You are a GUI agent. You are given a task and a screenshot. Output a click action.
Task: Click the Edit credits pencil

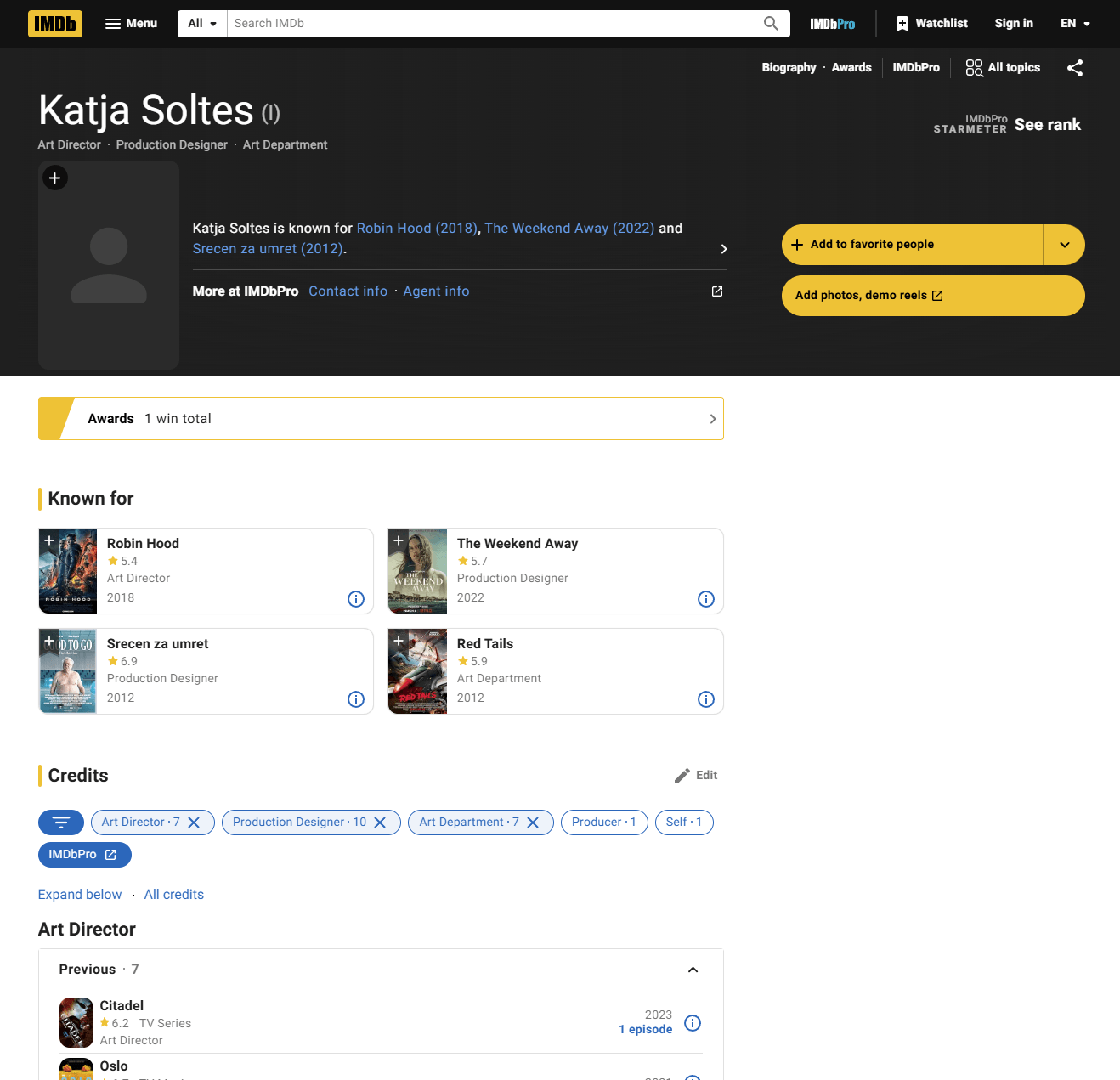coord(696,776)
